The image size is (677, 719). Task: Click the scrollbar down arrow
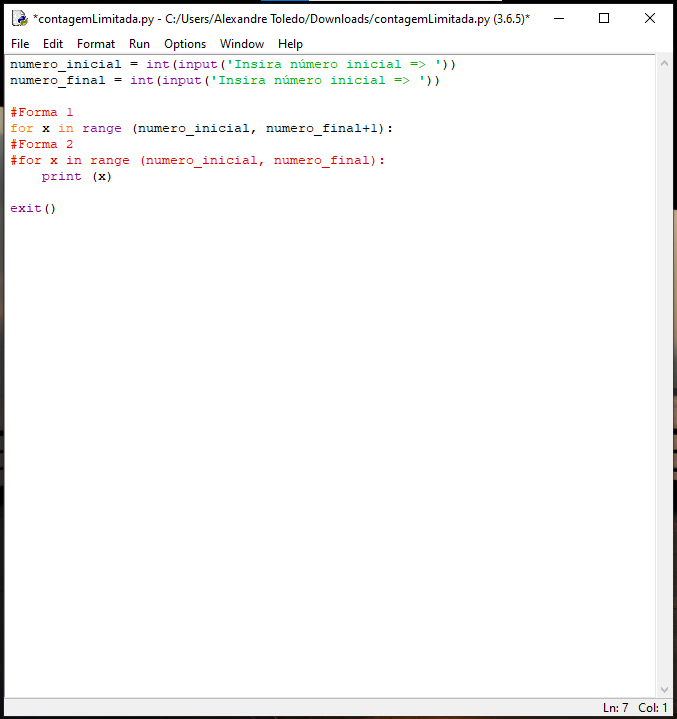(x=664, y=689)
